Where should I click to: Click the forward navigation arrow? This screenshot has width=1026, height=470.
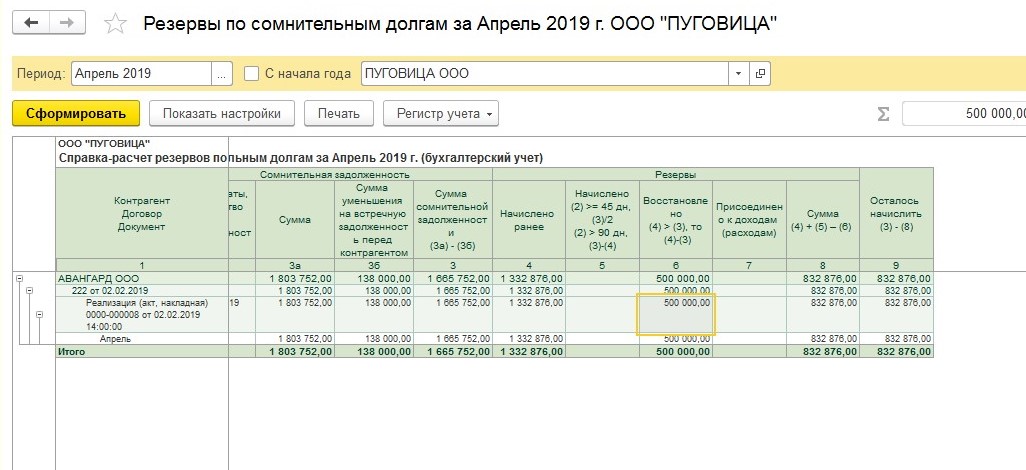[66, 23]
